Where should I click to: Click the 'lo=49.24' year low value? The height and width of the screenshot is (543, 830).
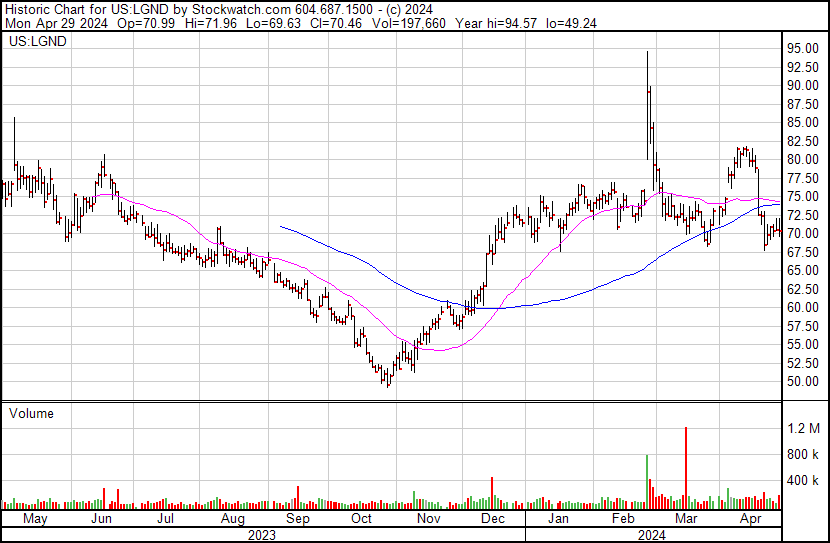coord(571,23)
